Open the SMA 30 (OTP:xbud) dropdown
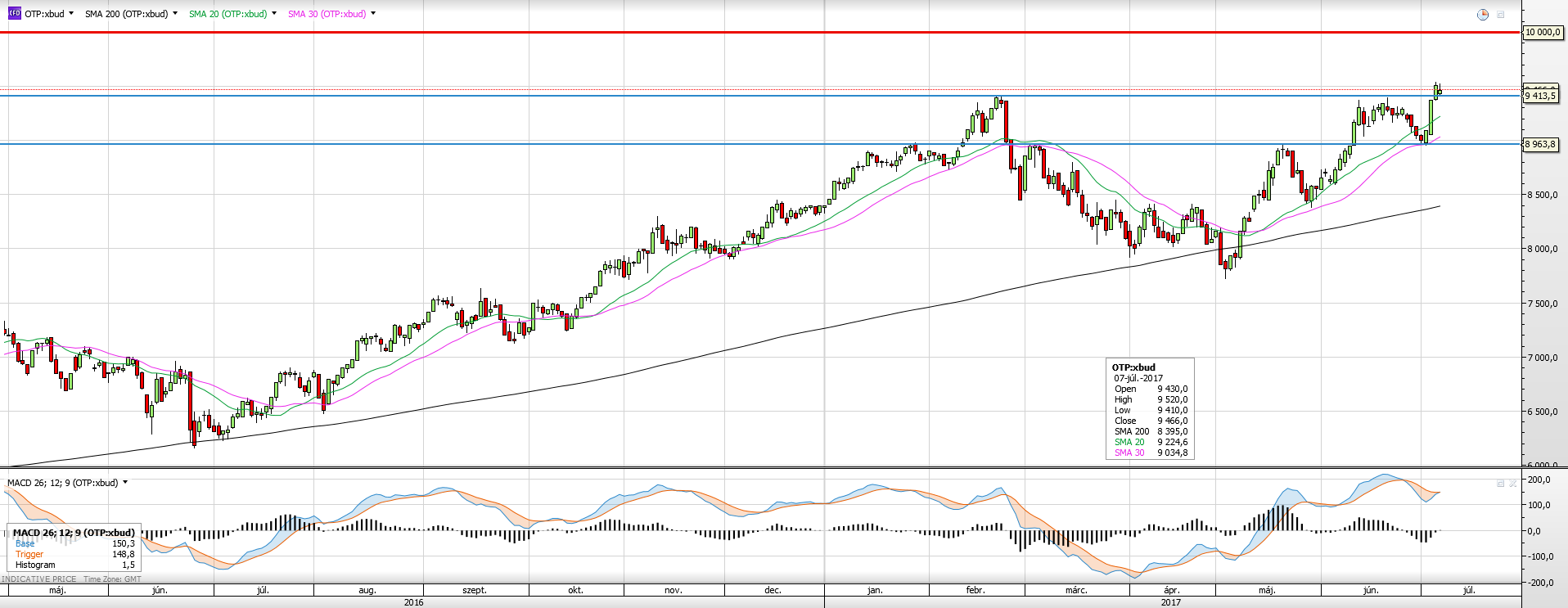The image size is (1568, 608). pos(373,14)
